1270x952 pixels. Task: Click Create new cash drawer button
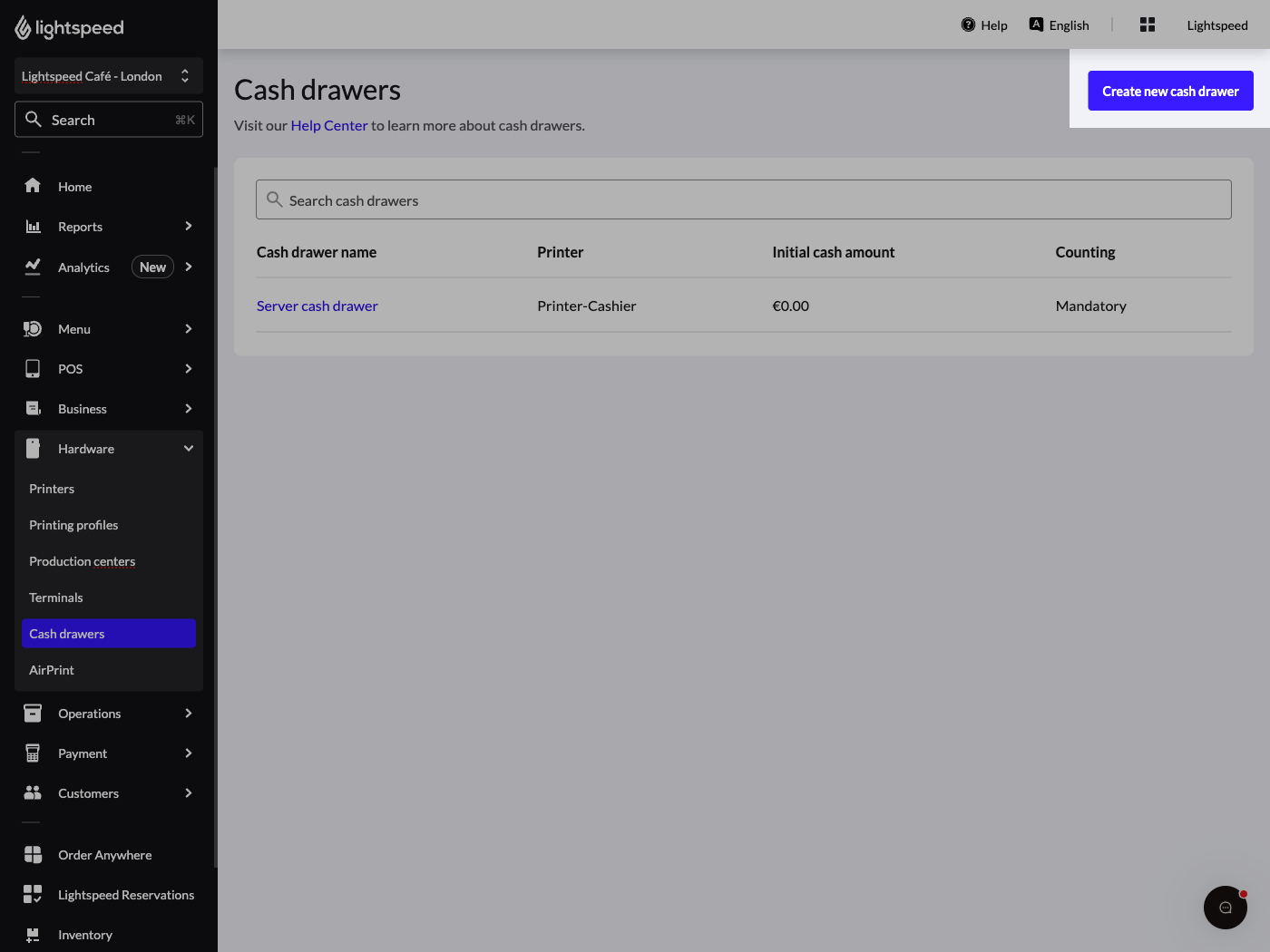pos(1170,91)
